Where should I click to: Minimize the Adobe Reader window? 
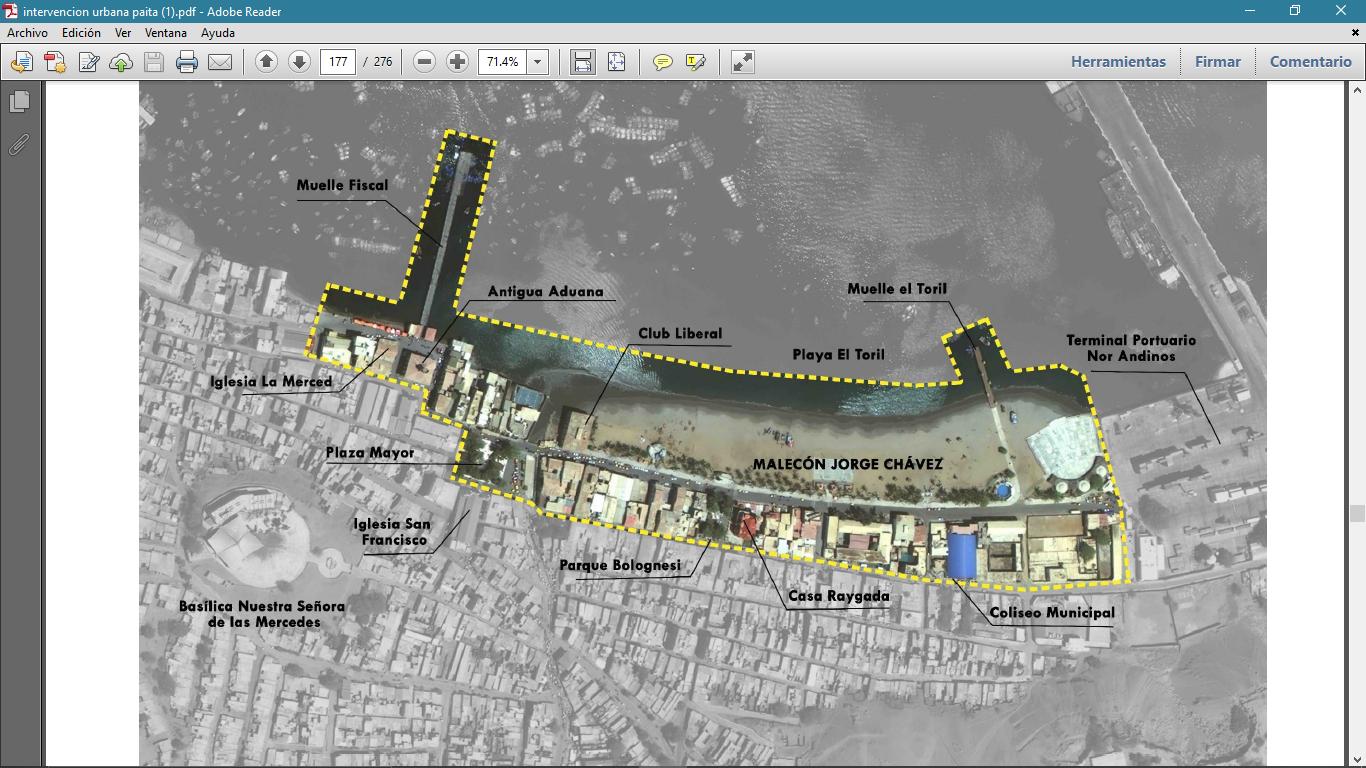(x=1249, y=11)
